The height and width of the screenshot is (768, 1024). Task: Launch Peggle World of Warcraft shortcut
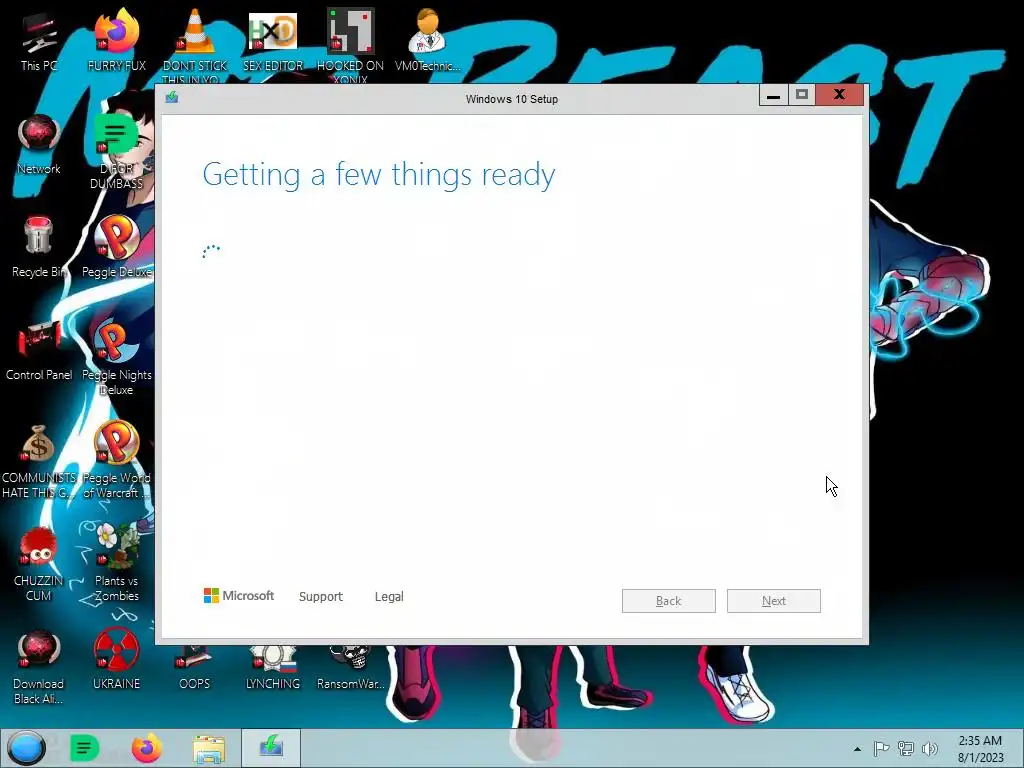coord(116,461)
